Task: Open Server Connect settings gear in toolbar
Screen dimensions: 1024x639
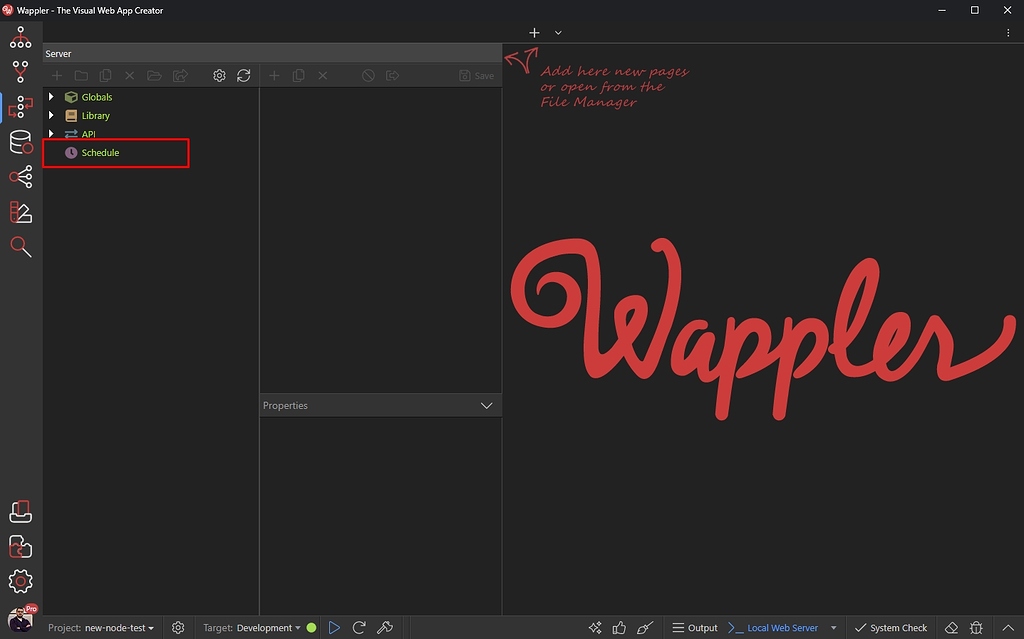Action: [x=220, y=76]
